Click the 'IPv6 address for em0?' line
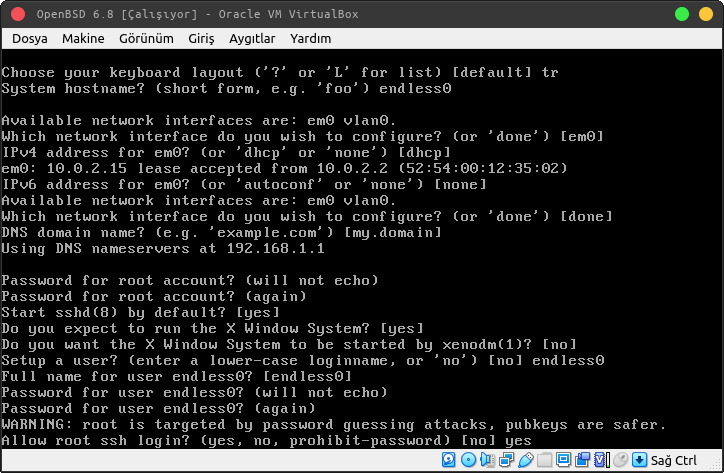The image size is (724, 473). (x=244, y=184)
